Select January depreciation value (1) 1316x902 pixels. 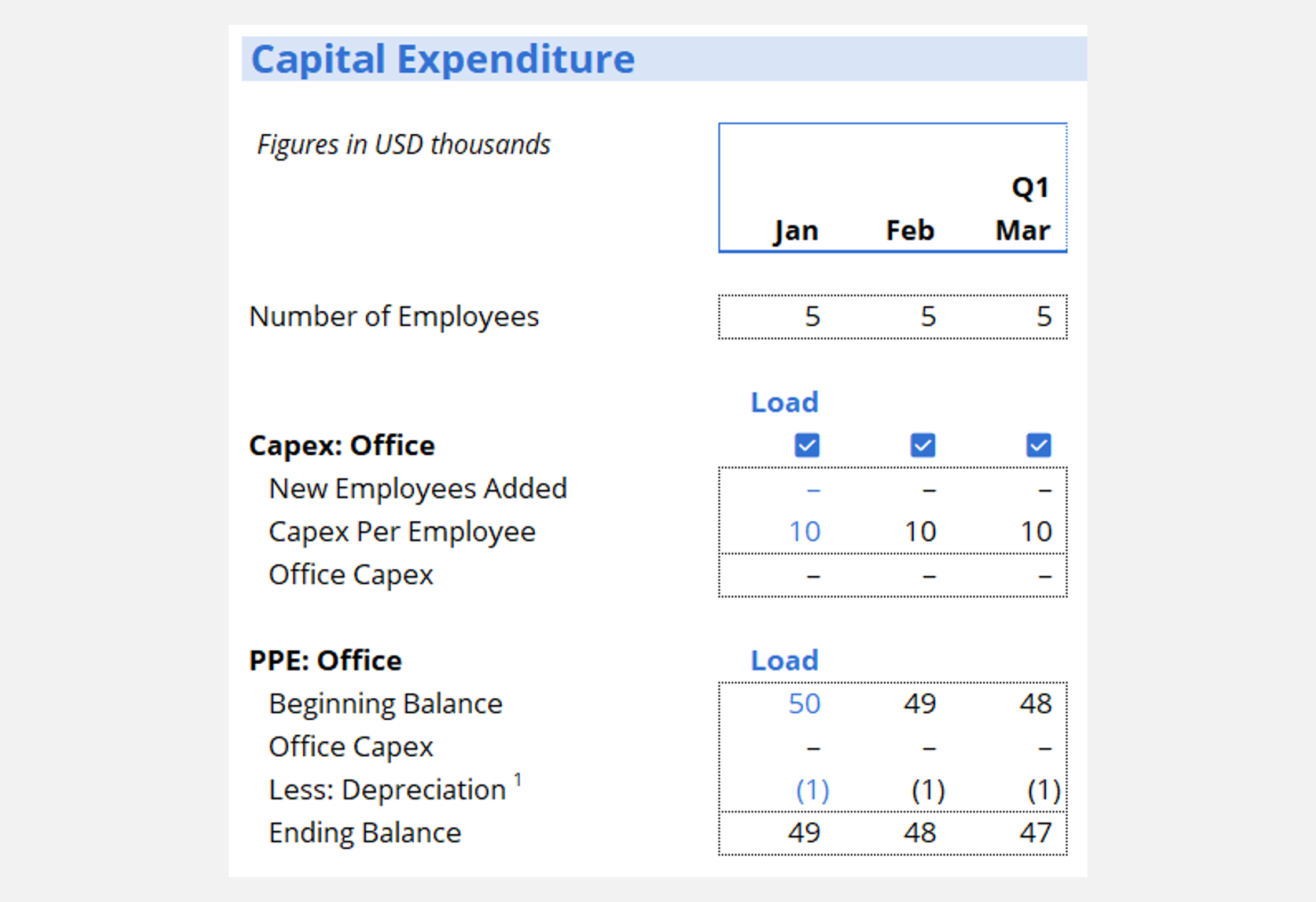tap(813, 790)
